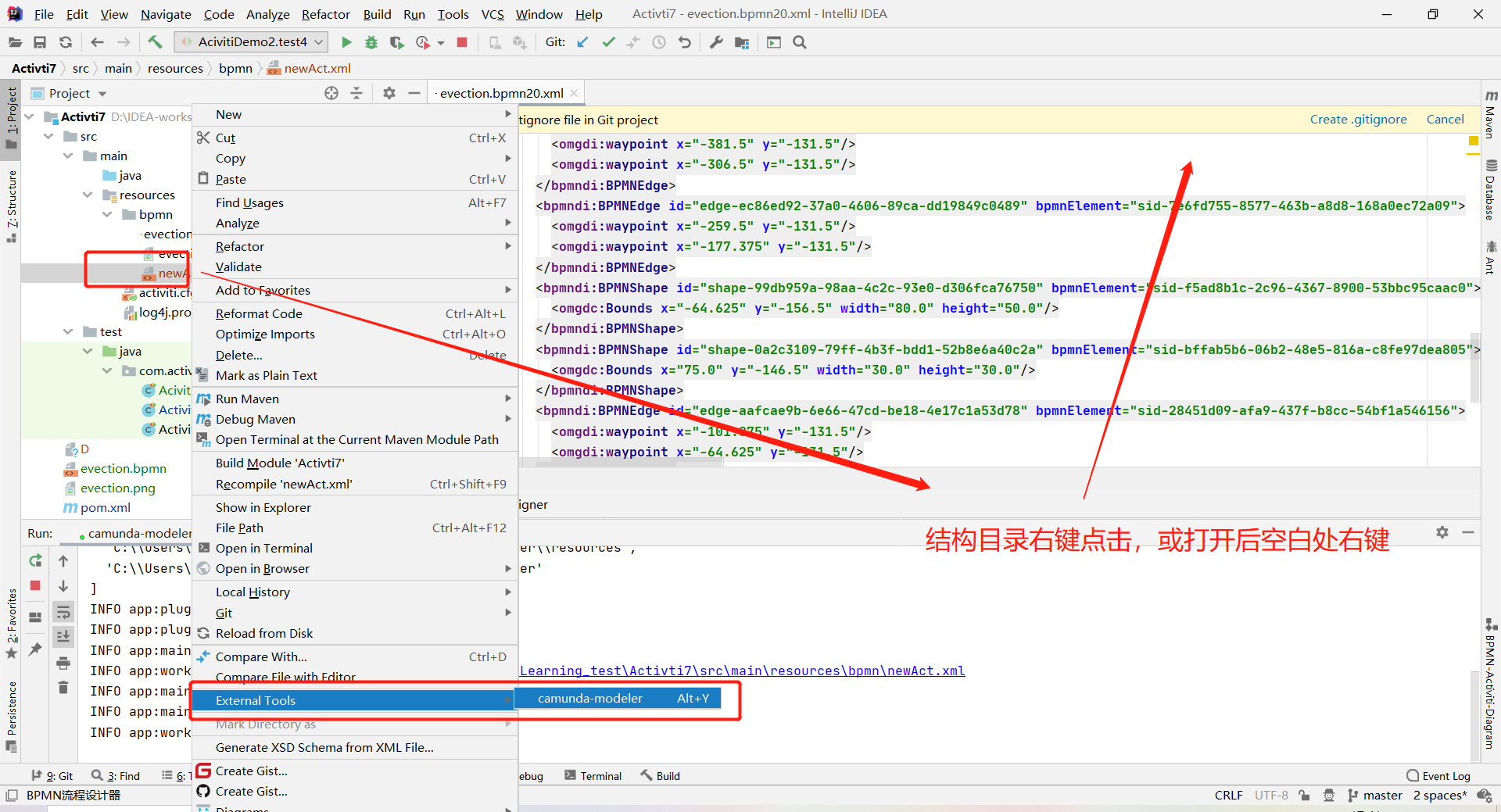
Task: Toggle soft-wrap in Run console
Action: point(63,612)
